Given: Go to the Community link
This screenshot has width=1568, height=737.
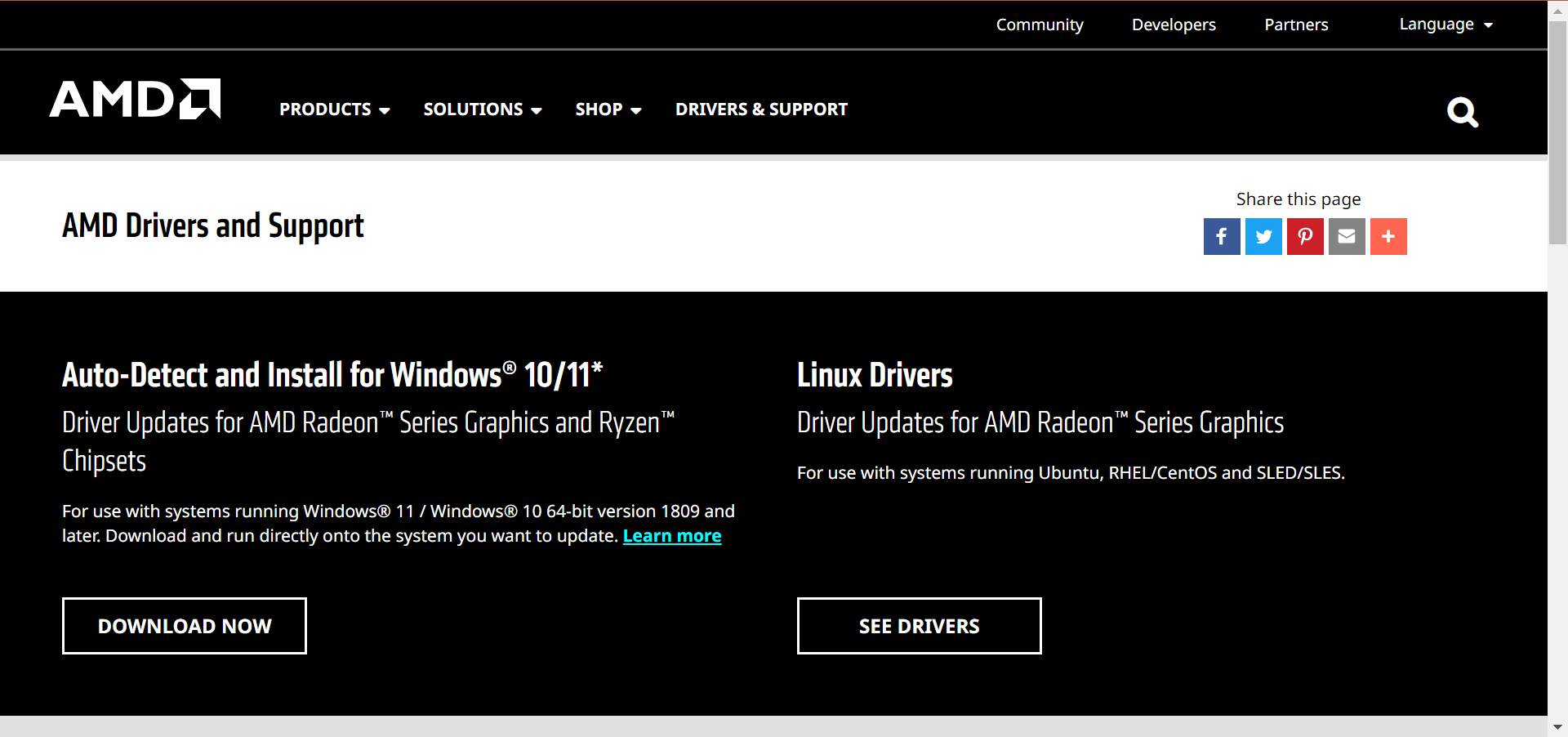Looking at the screenshot, I should (1040, 25).
